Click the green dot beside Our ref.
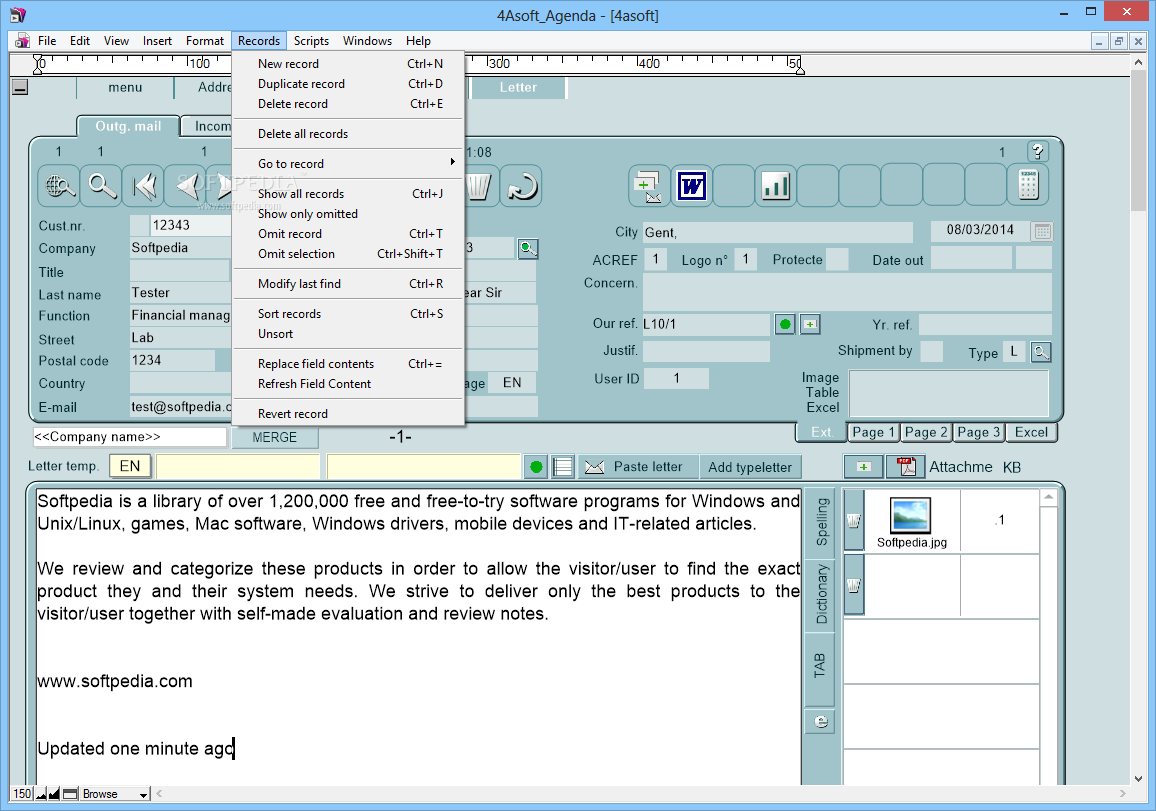Viewport: 1156px width, 811px height. pos(785,324)
